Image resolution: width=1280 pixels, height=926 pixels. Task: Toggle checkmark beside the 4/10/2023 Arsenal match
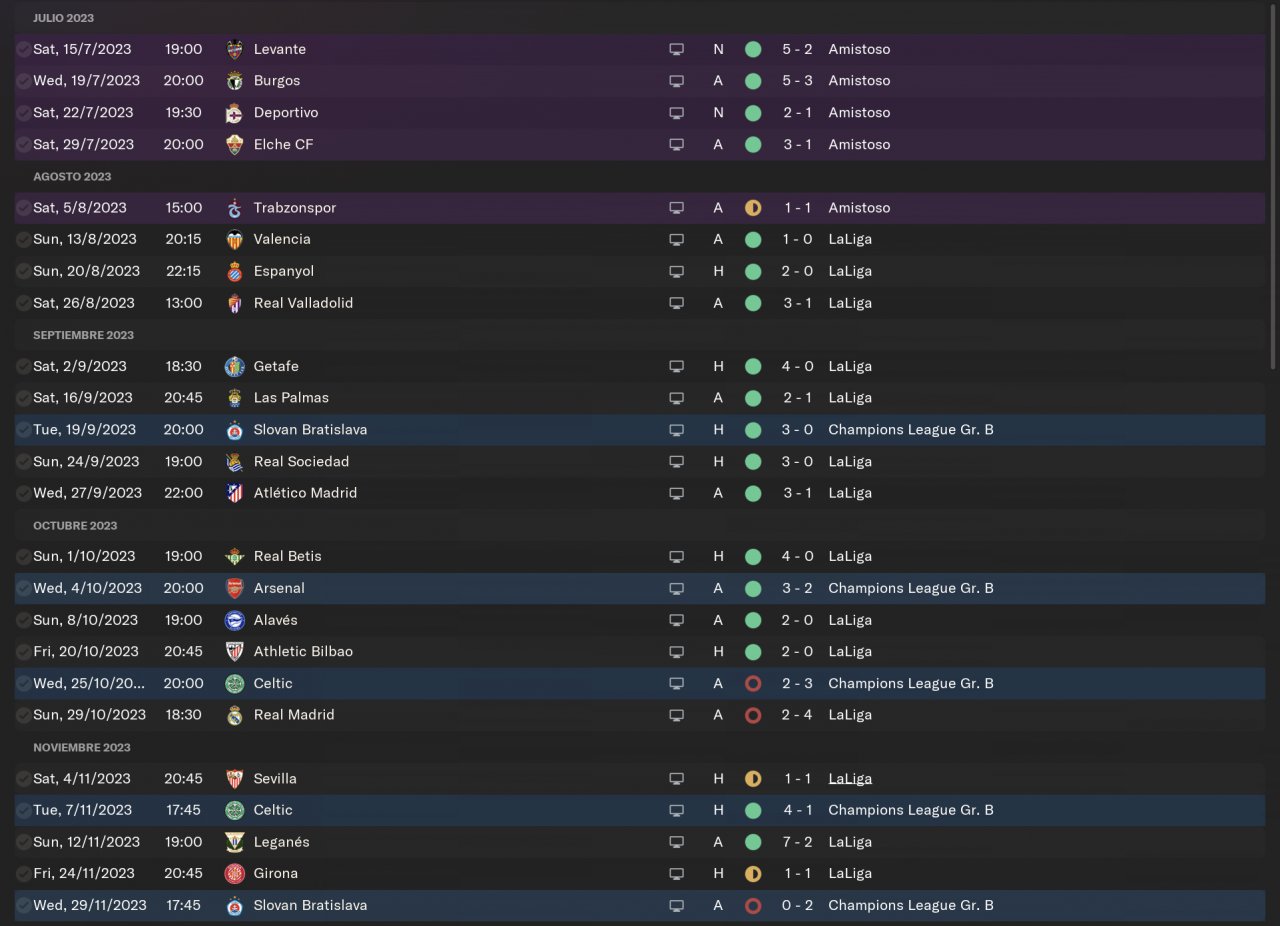coord(23,588)
